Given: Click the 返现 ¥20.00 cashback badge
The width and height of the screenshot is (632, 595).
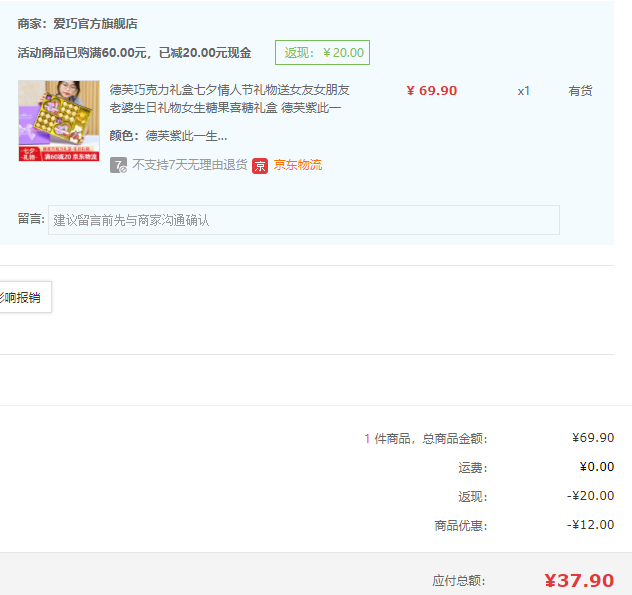Looking at the screenshot, I should 322,52.
